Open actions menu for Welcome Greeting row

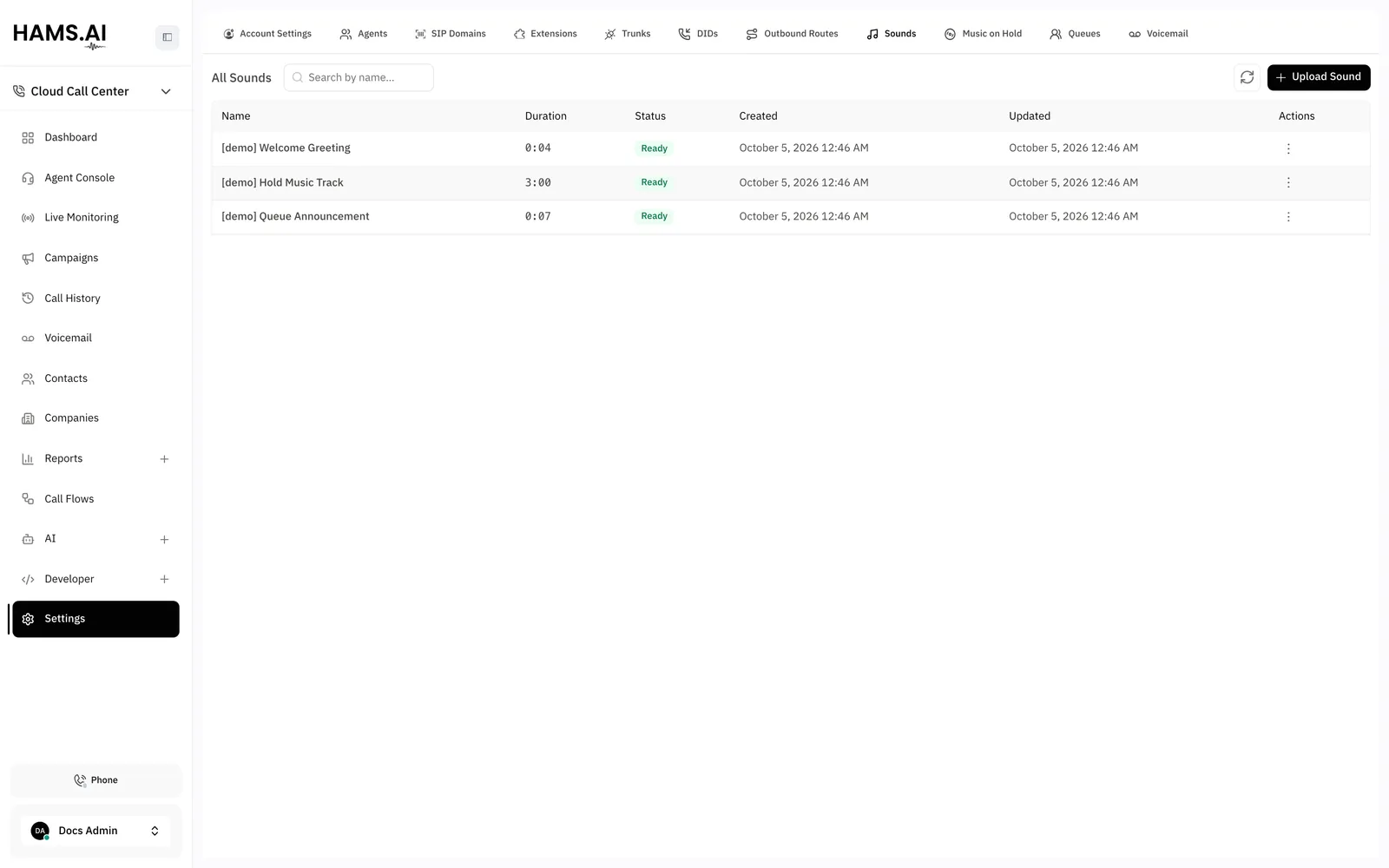1288,148
